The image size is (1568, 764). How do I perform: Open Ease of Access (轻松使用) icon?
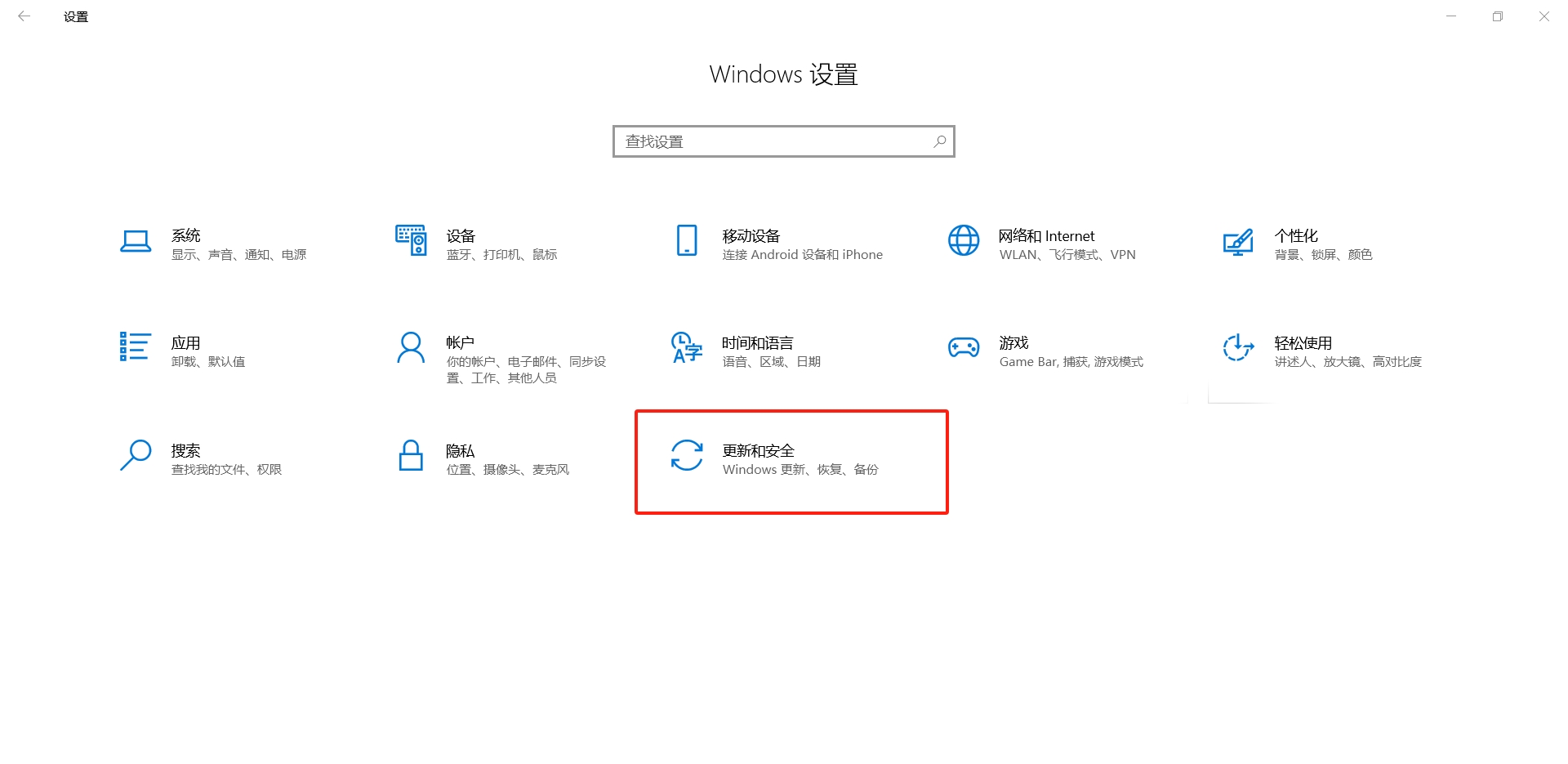(x=1238, y=347)
